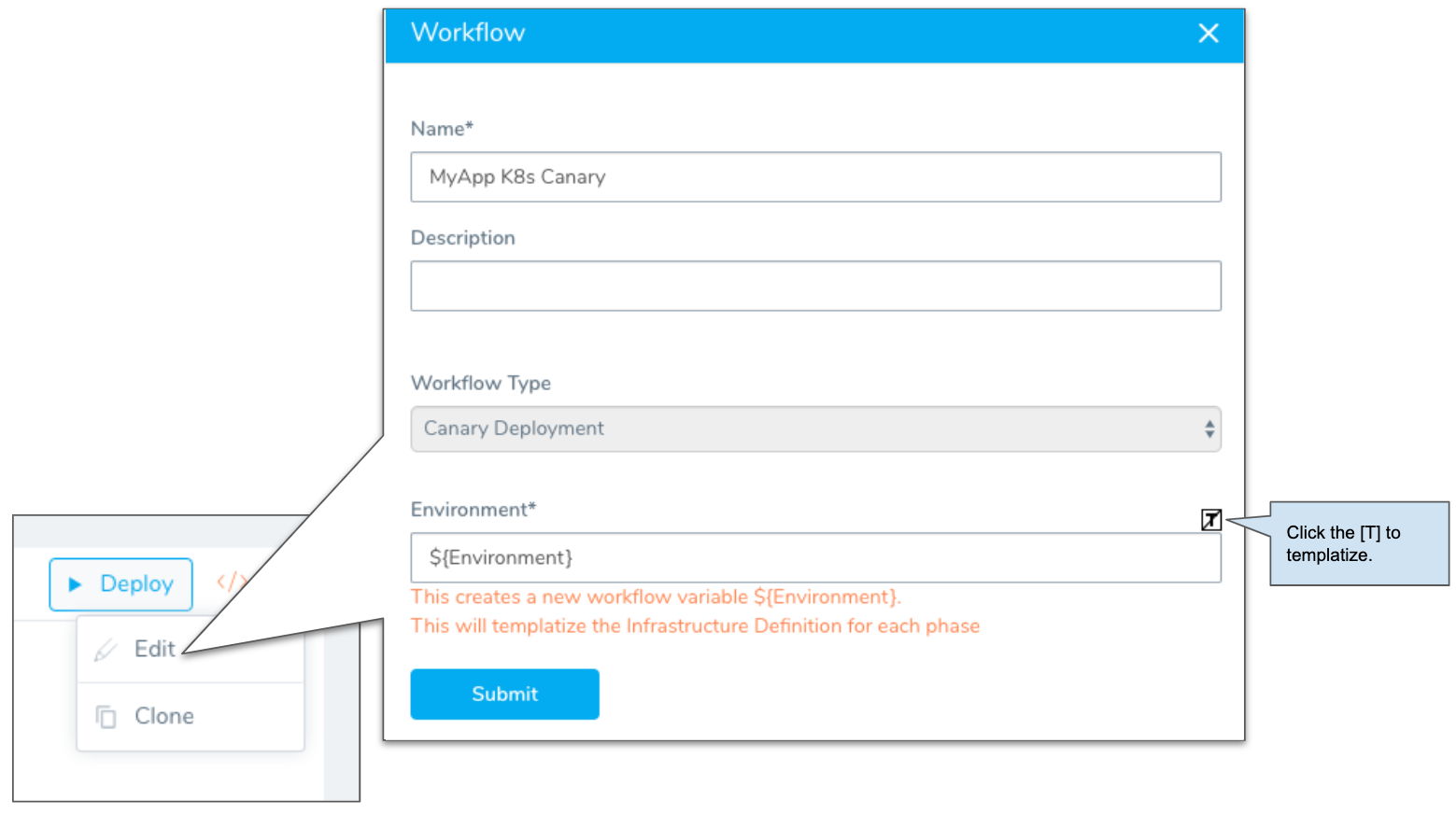Click the 'Click the [T] to templatize' callout
This screenshot has width=1456, height=814.
pos(1359,543)
